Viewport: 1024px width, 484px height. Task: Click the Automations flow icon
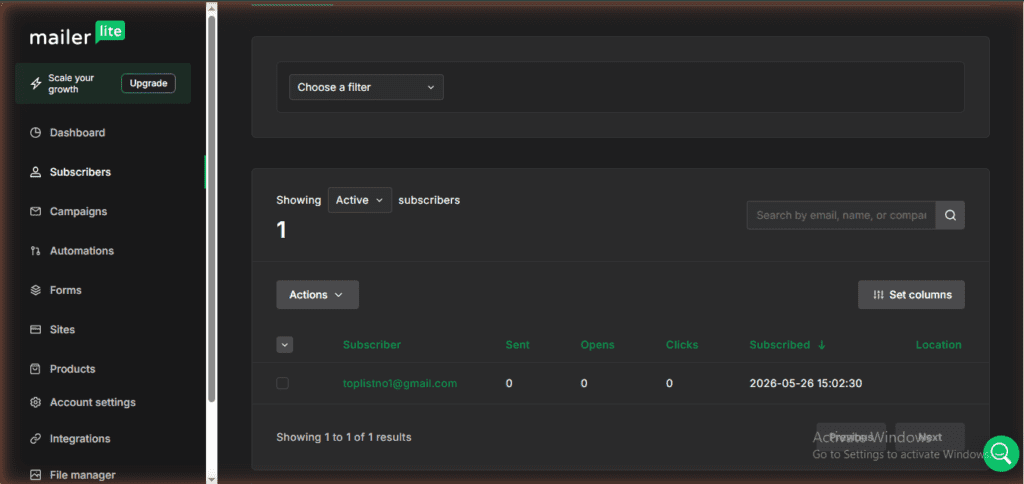point(36,251)
